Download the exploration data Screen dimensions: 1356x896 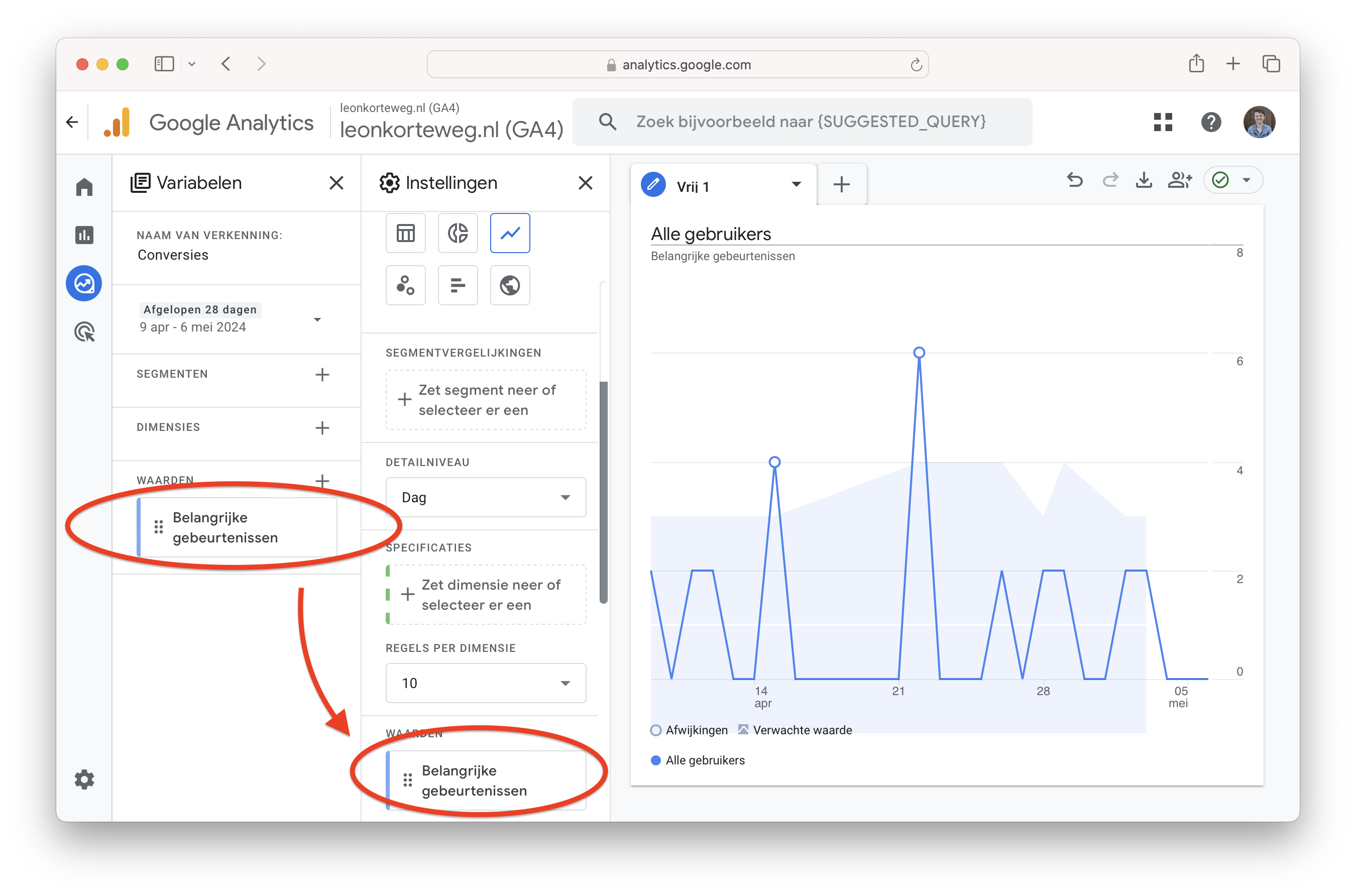point(1144,181)
